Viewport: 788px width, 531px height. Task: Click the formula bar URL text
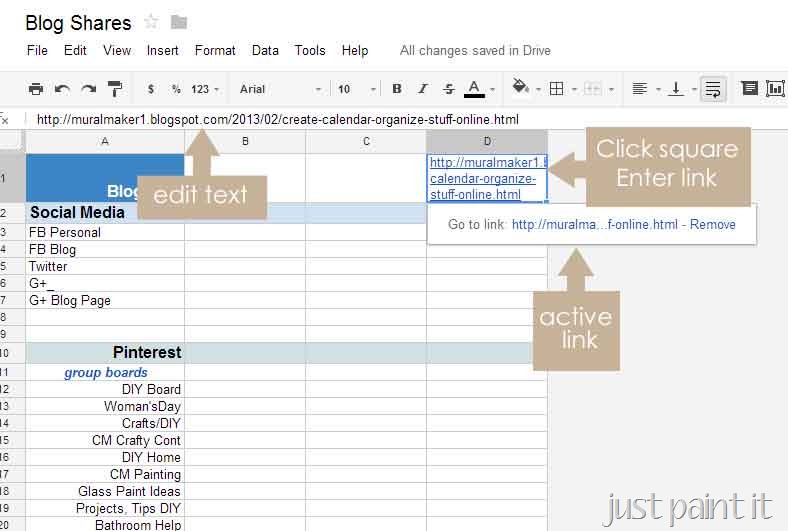click(x=277, y=120)
